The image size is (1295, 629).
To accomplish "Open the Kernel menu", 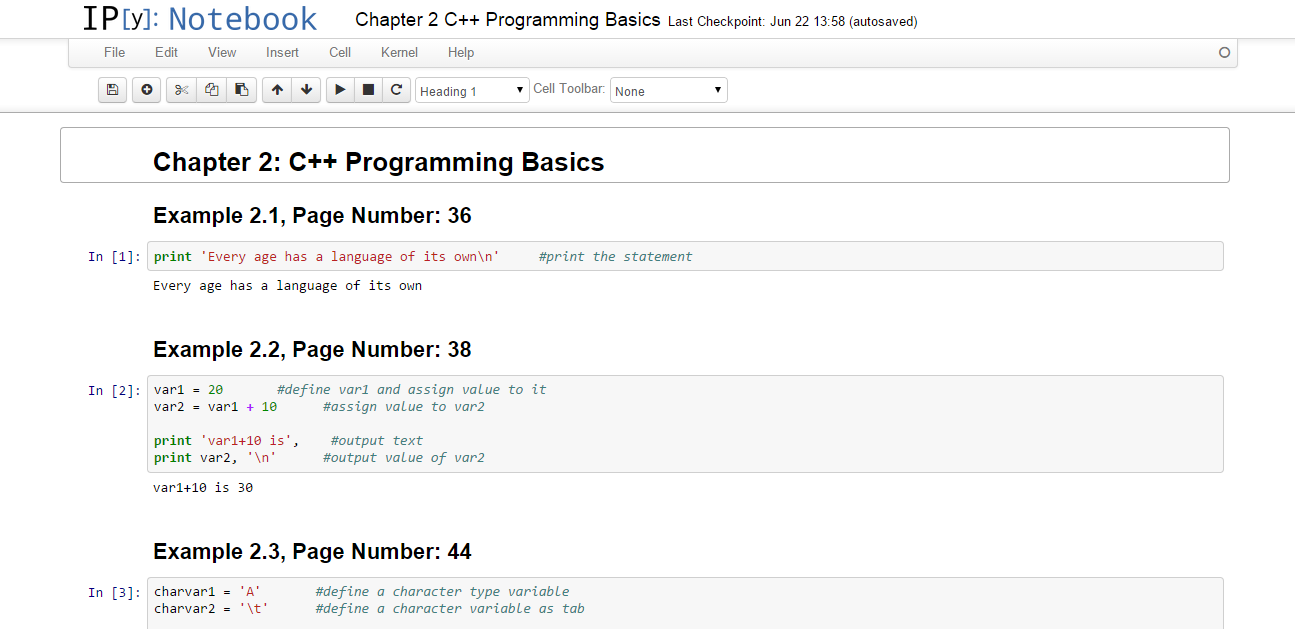I will point(399,52).
